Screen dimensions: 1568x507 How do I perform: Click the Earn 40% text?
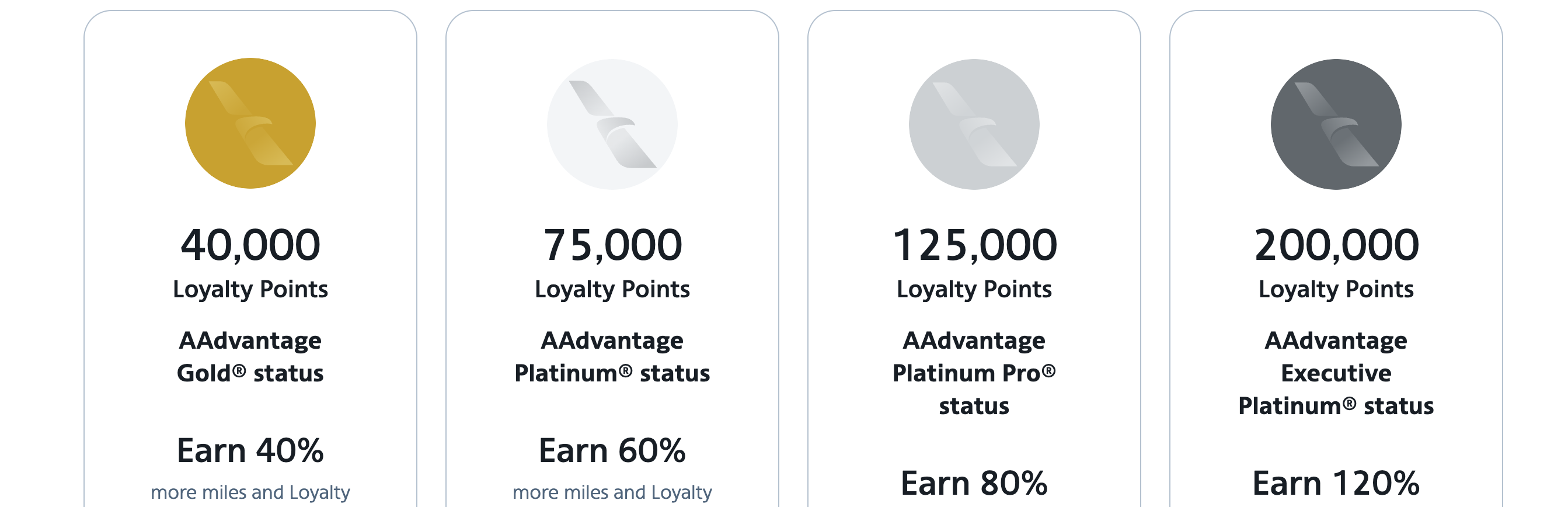(250, 451)
